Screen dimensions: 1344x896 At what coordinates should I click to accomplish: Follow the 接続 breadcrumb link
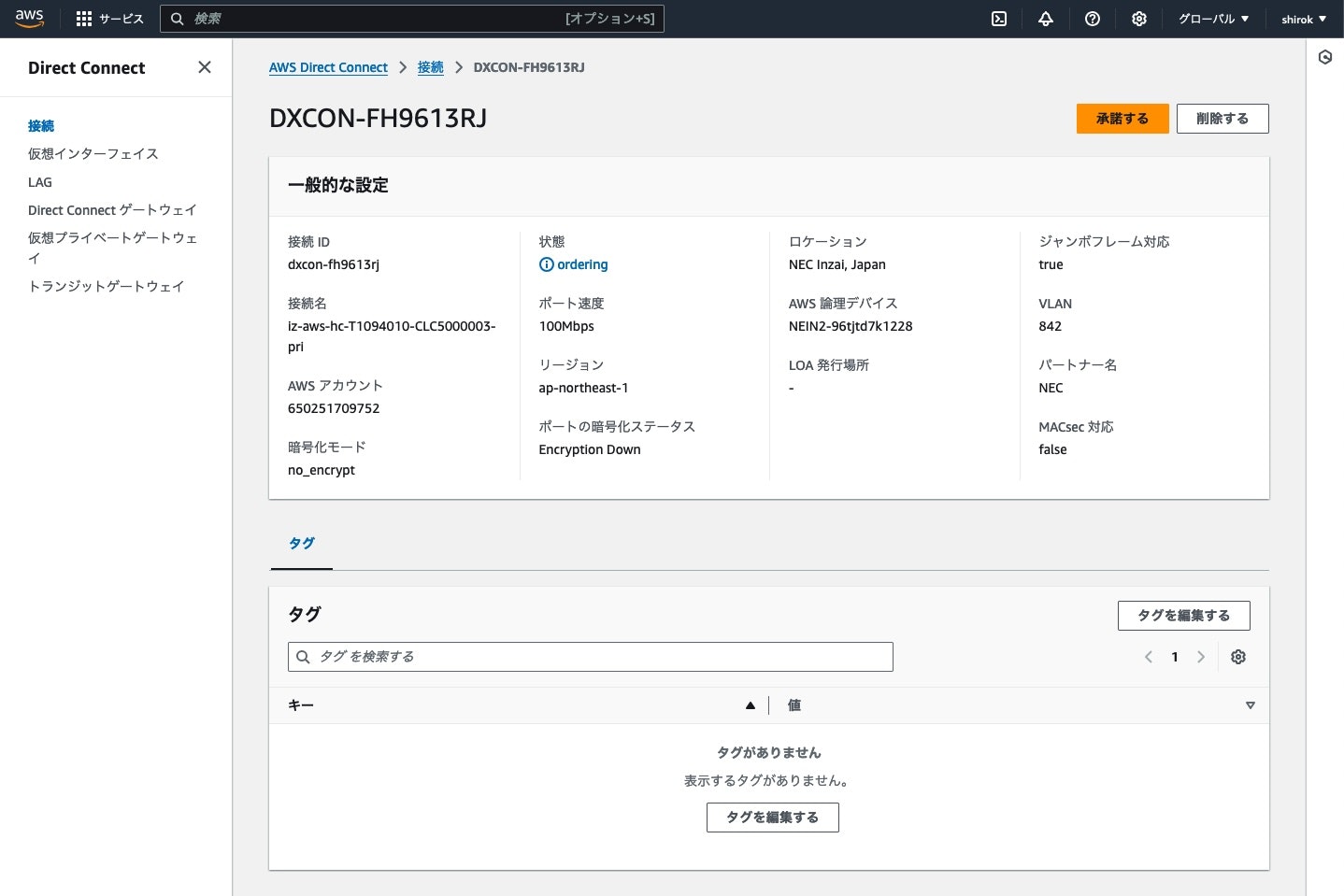point(431,67)
